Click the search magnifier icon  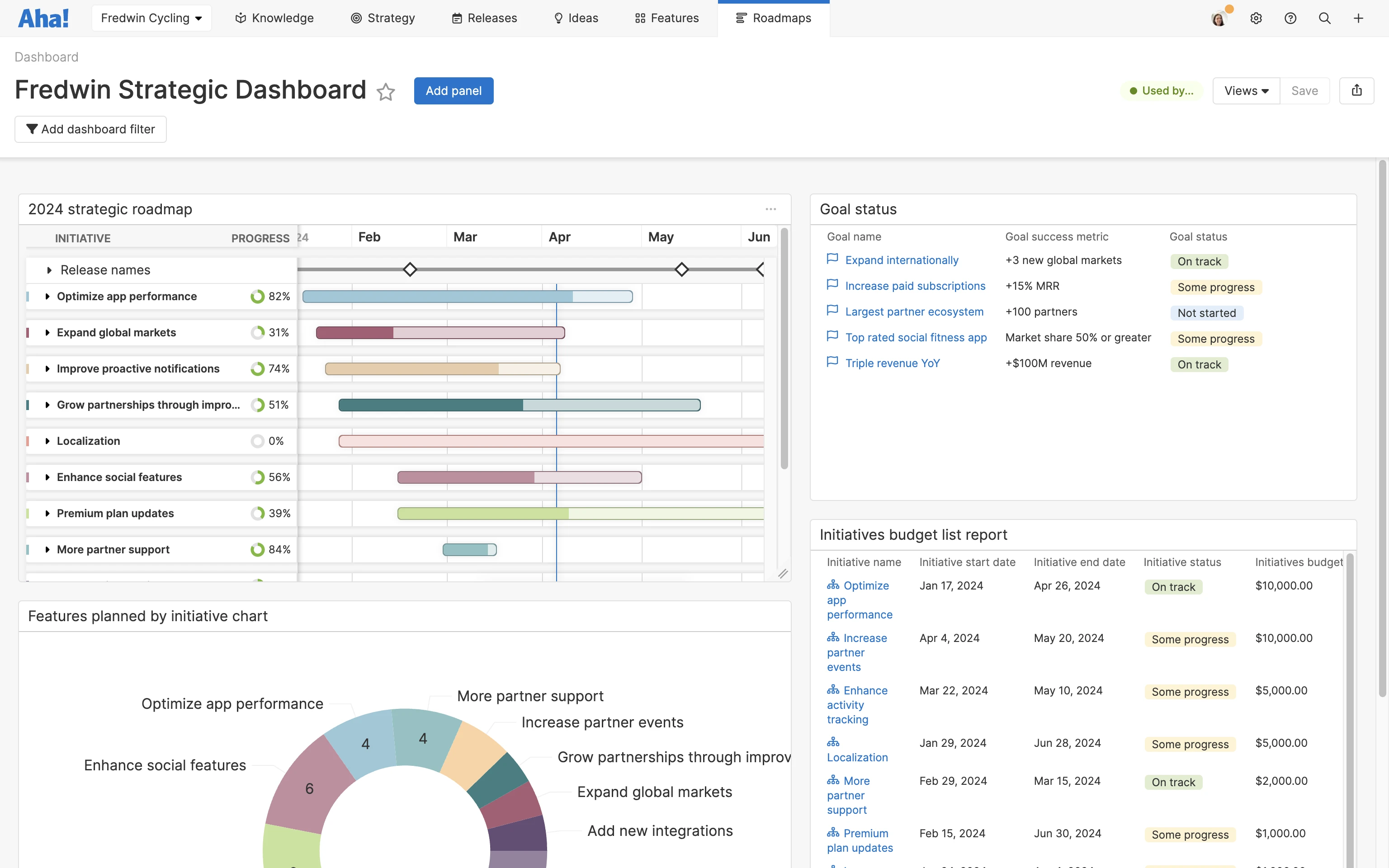(x=1325, y=18)
